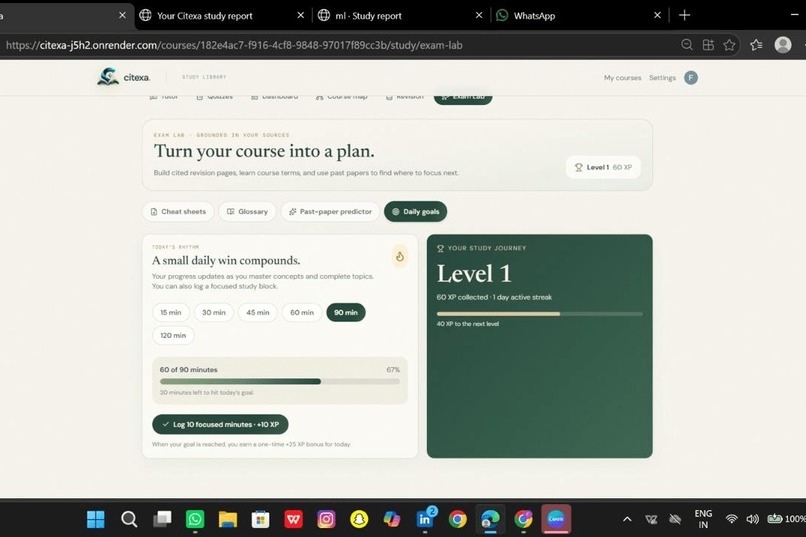806x537 pixels.
Task: Log 10 focused minutes for +10 XP
Action: (x=220, y=424)
